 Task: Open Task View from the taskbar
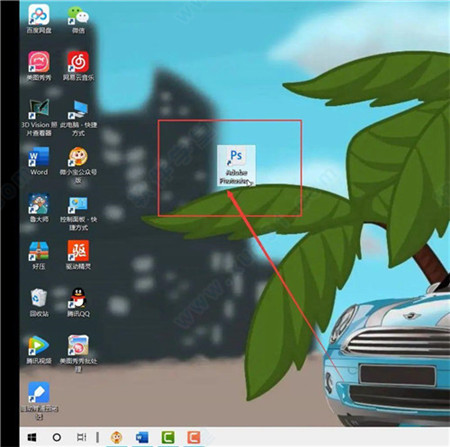(81, 437)
